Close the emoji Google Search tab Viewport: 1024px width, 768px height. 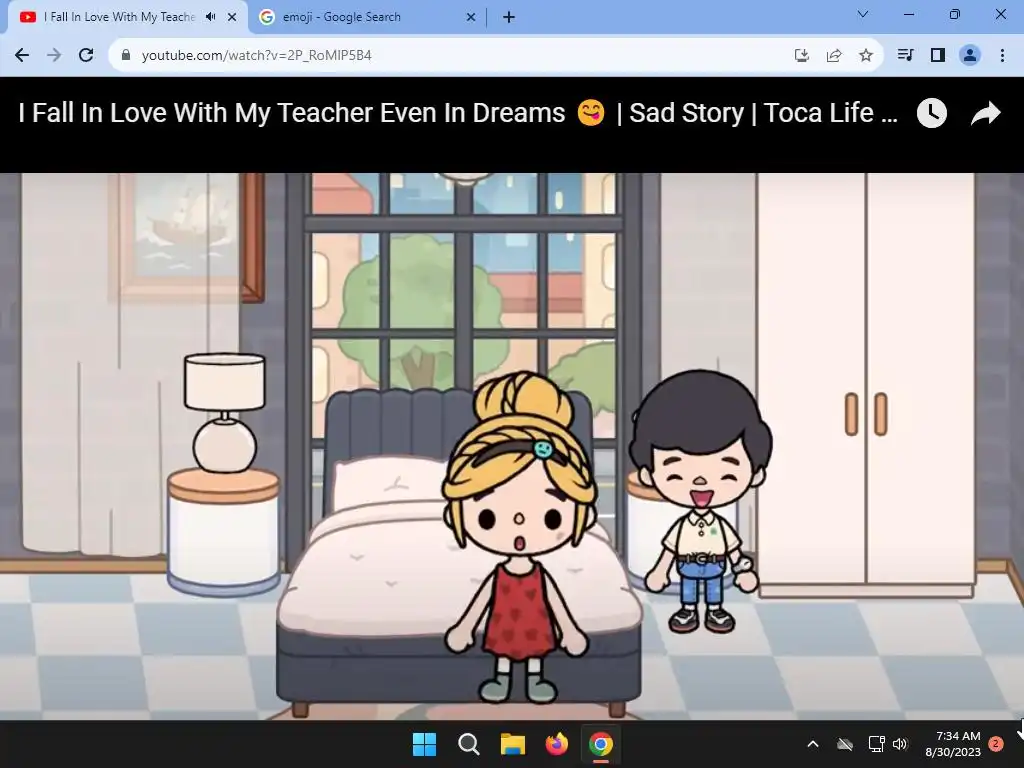pyautogui.click(x=471, y=17)
